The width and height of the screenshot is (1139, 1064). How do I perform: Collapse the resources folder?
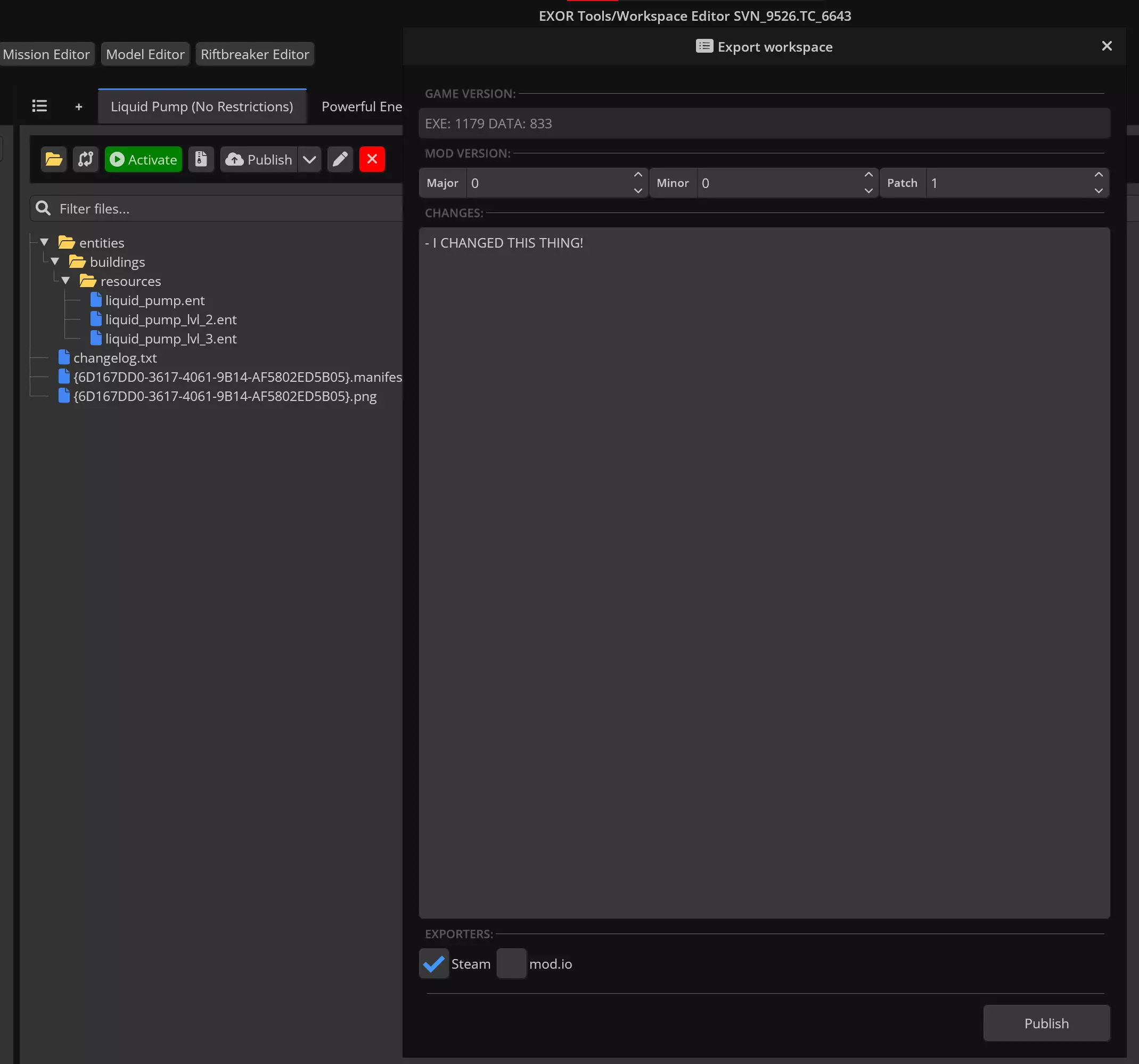[66, 281]
